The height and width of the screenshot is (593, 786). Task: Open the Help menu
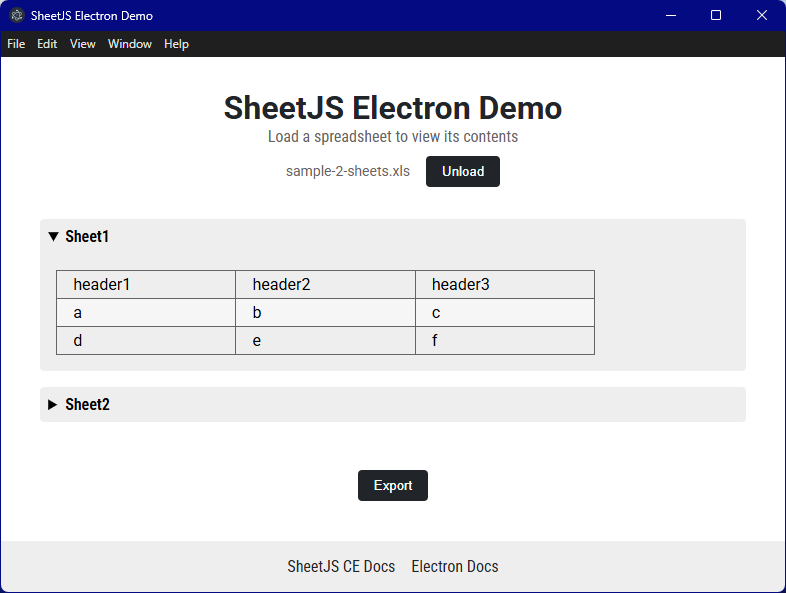[176, 44]
